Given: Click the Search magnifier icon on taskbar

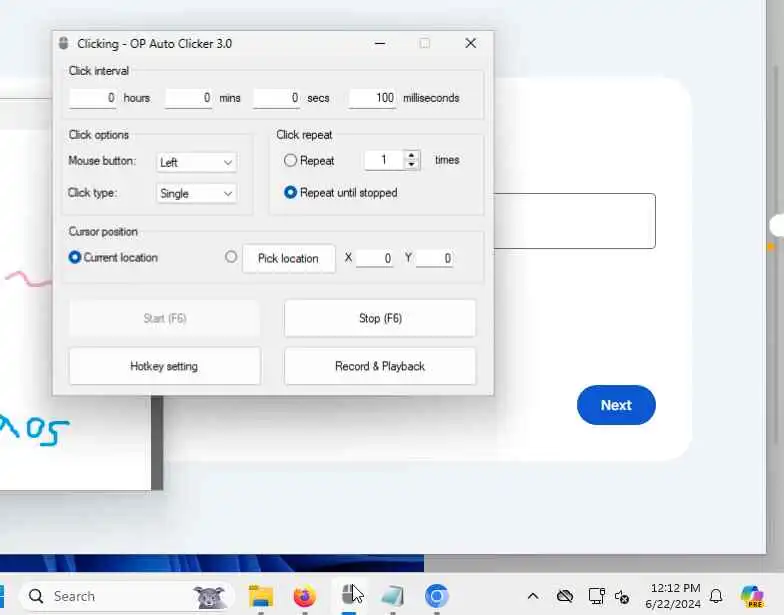Looking at the screenshot, I should click(36, 596).
